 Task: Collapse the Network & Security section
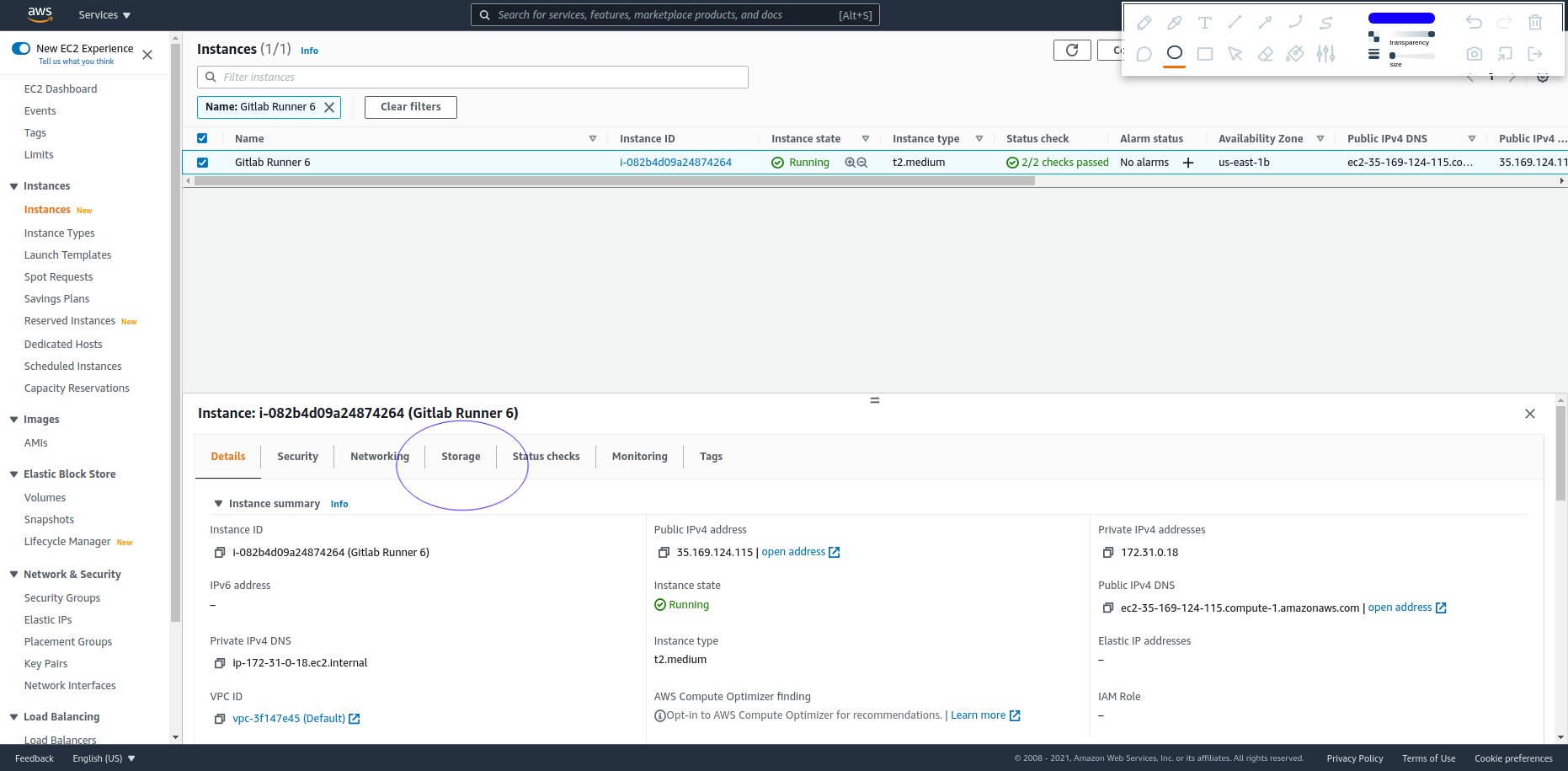click(13, 575)
